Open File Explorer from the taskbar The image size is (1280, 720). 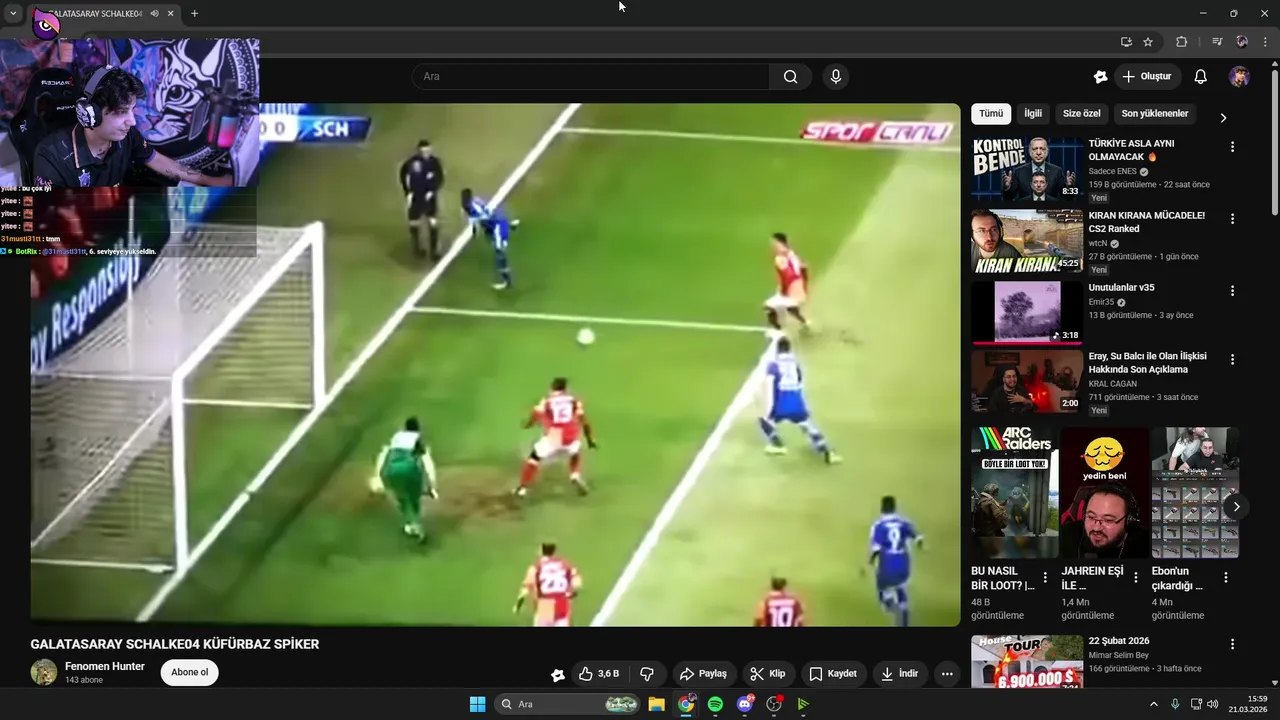656,704
